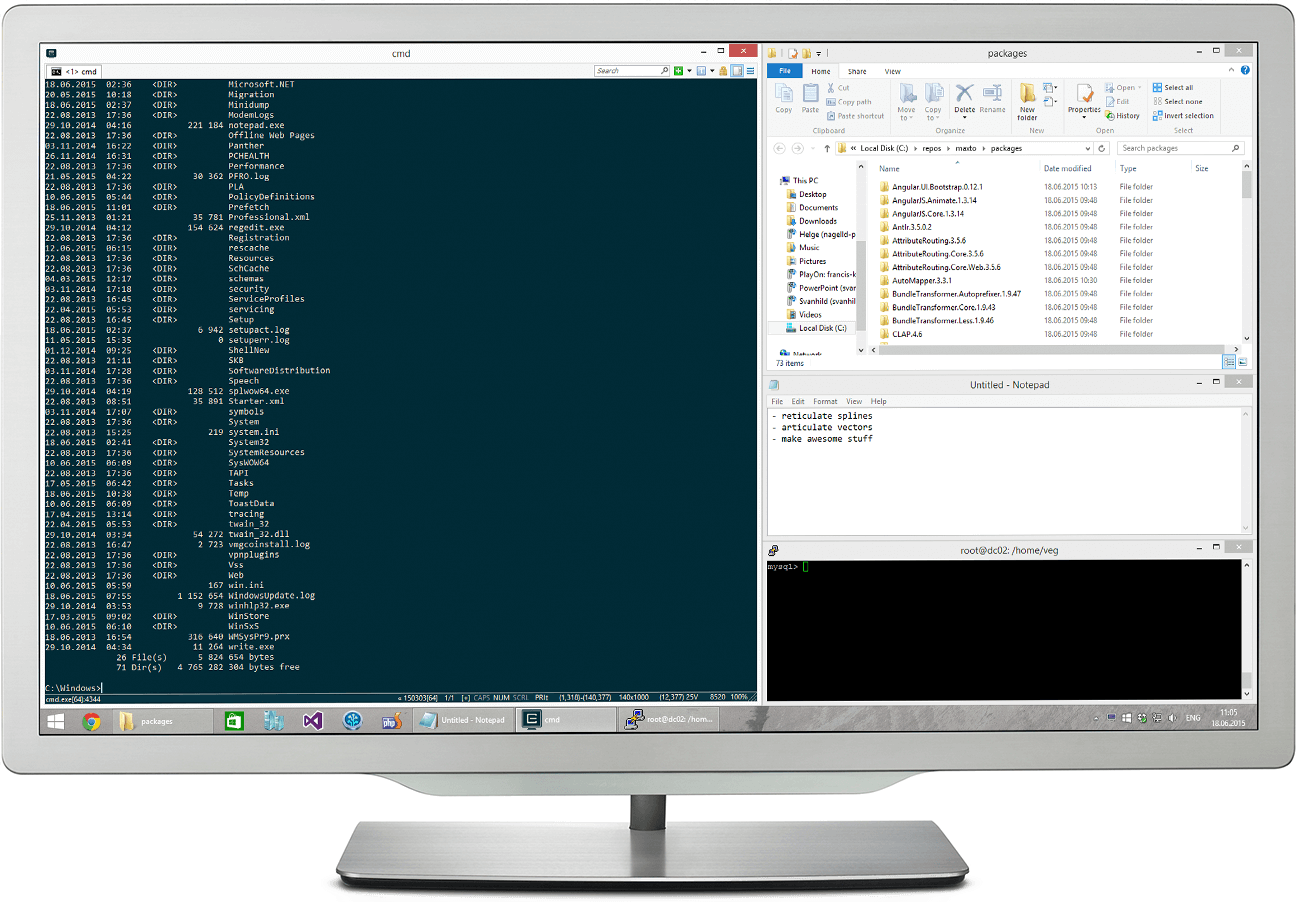Viewport: 1299px width, 902px height.
Task: Switch to Share tab in Explorer ribbon
Action: [857, 71]
